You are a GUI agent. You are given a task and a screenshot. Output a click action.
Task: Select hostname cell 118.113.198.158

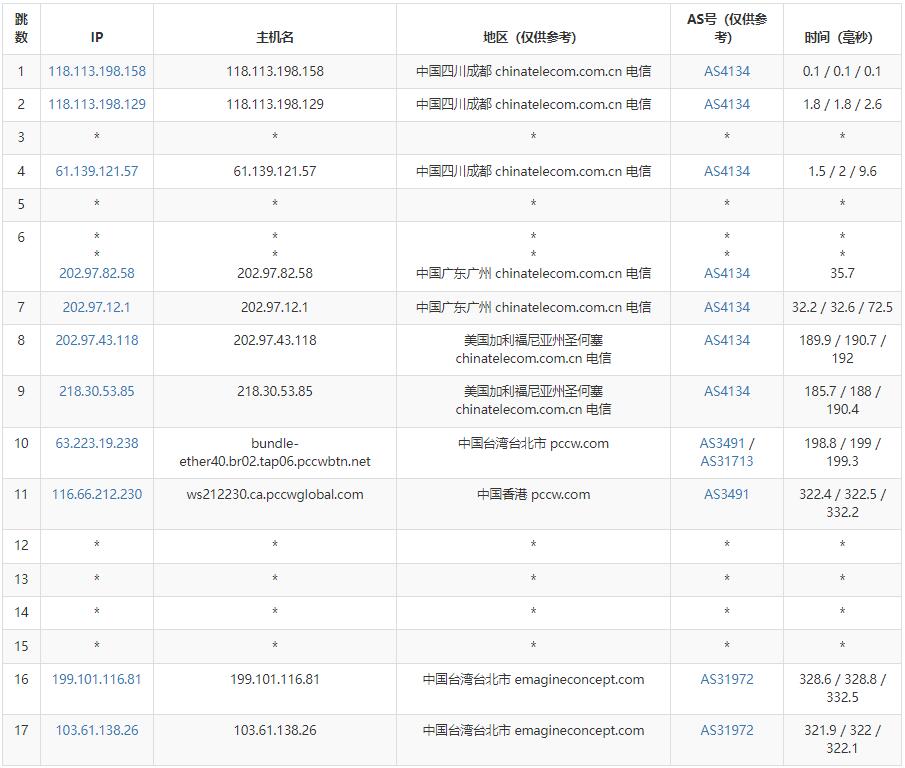pyautogui.click(x=275, y=72)
